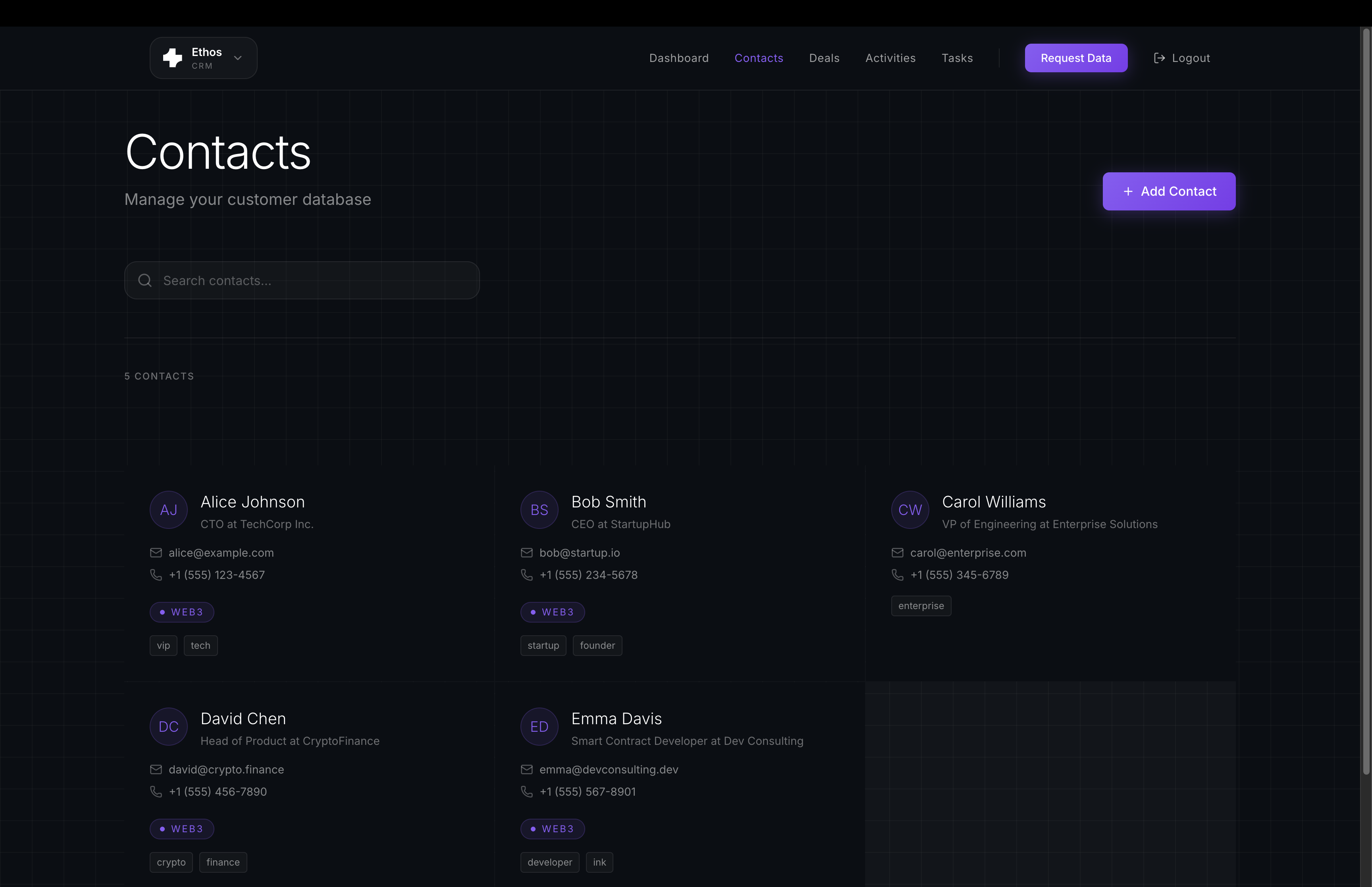Click the magnifier icon in search box
The height and width of the screenshot is (887, 1372).
point(145,280)
